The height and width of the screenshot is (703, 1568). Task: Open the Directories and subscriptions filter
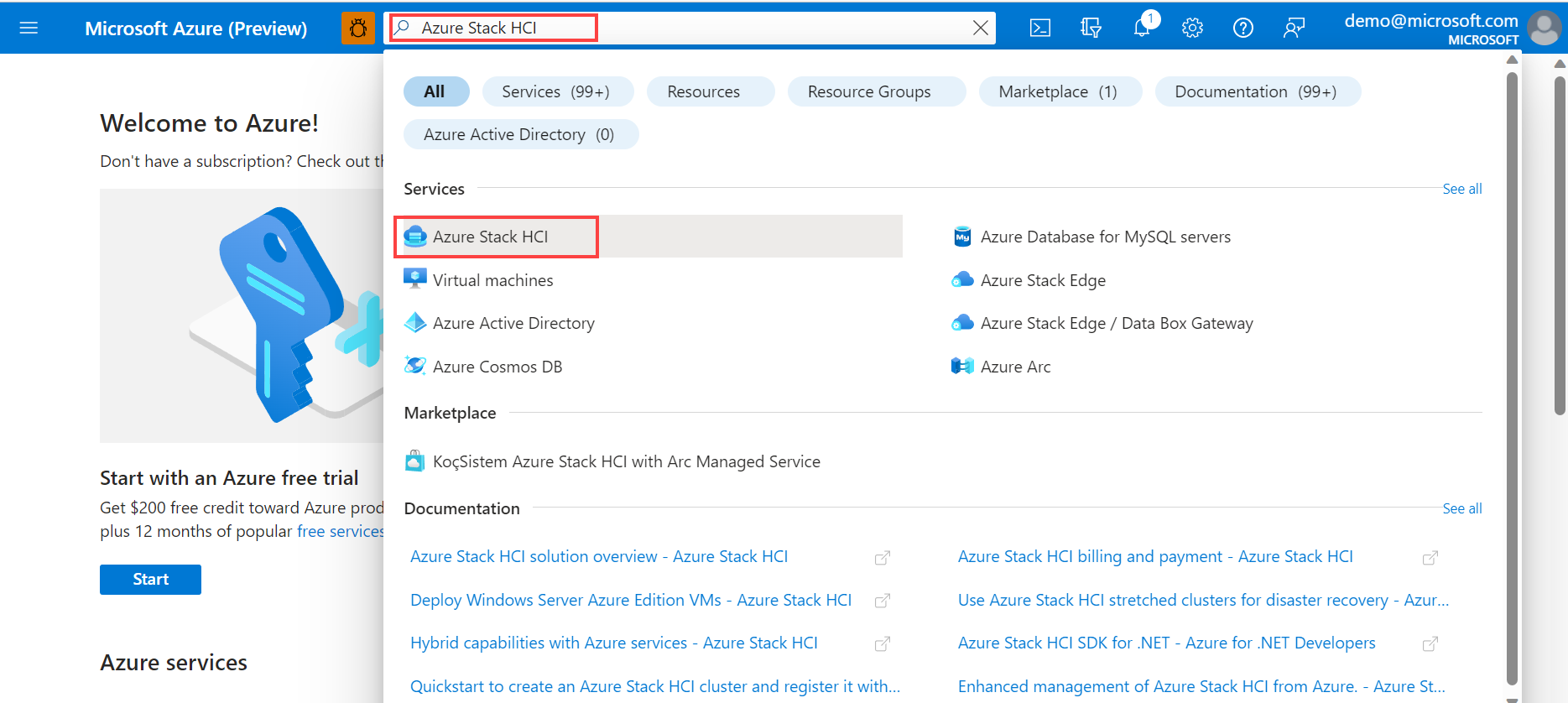1091,28
